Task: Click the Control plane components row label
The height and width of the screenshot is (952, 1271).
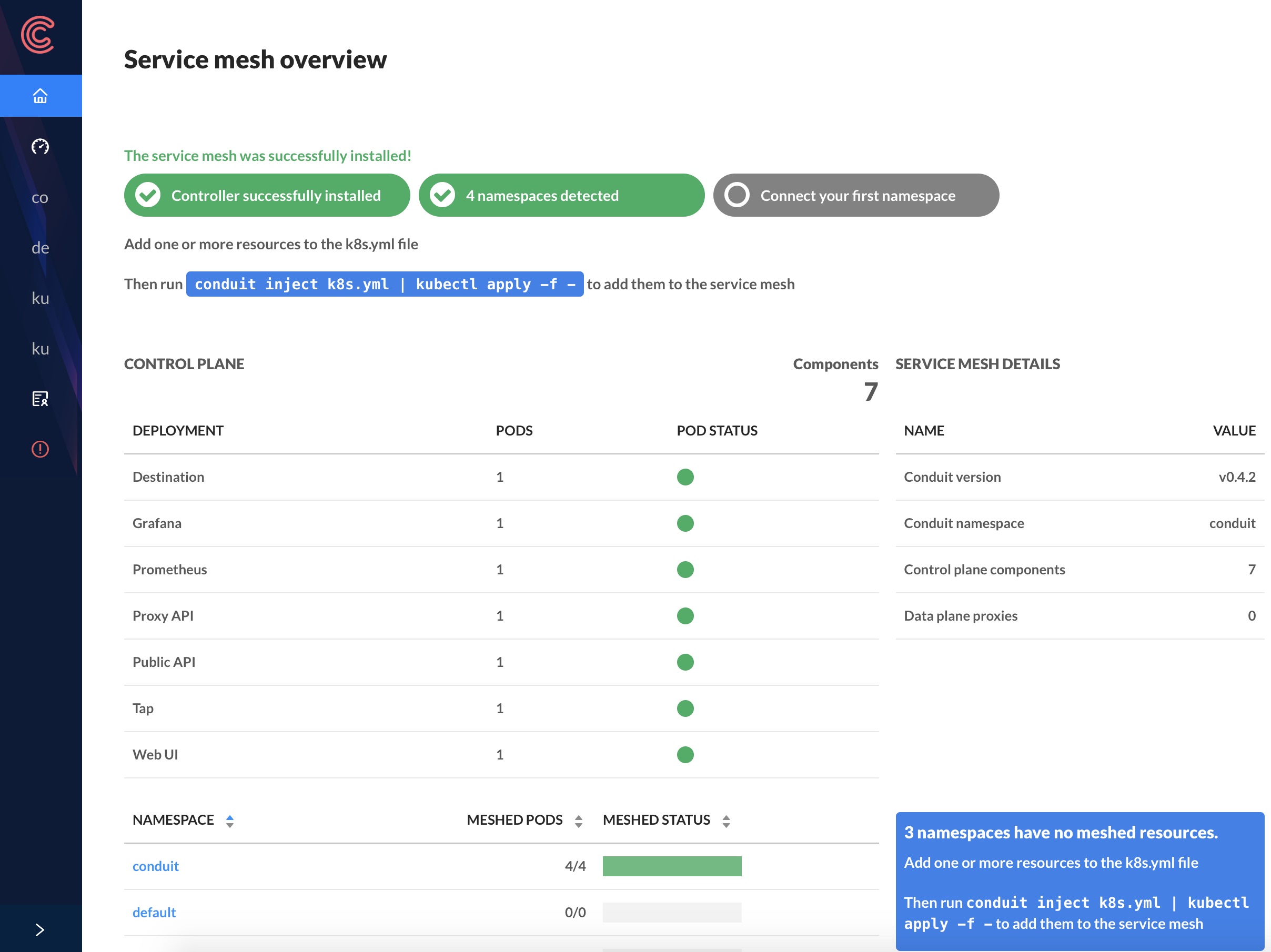Action: pos(984,570)
